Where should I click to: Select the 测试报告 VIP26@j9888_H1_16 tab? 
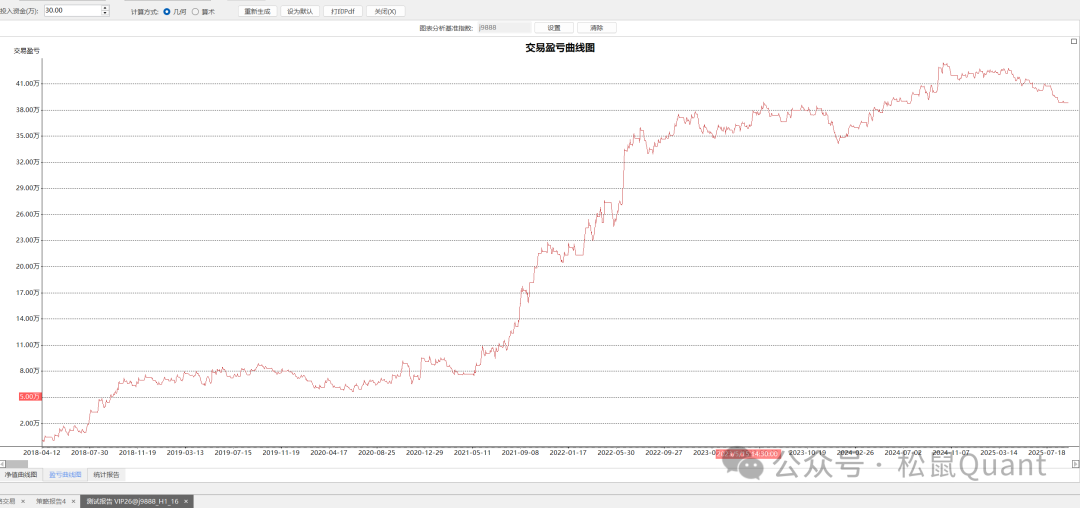tap(132, 501)
